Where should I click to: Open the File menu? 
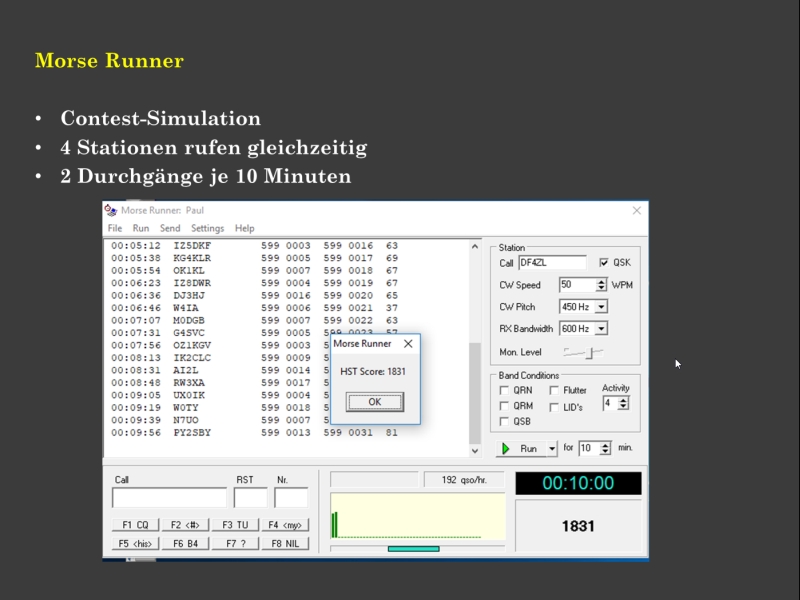tap(115, 228)
